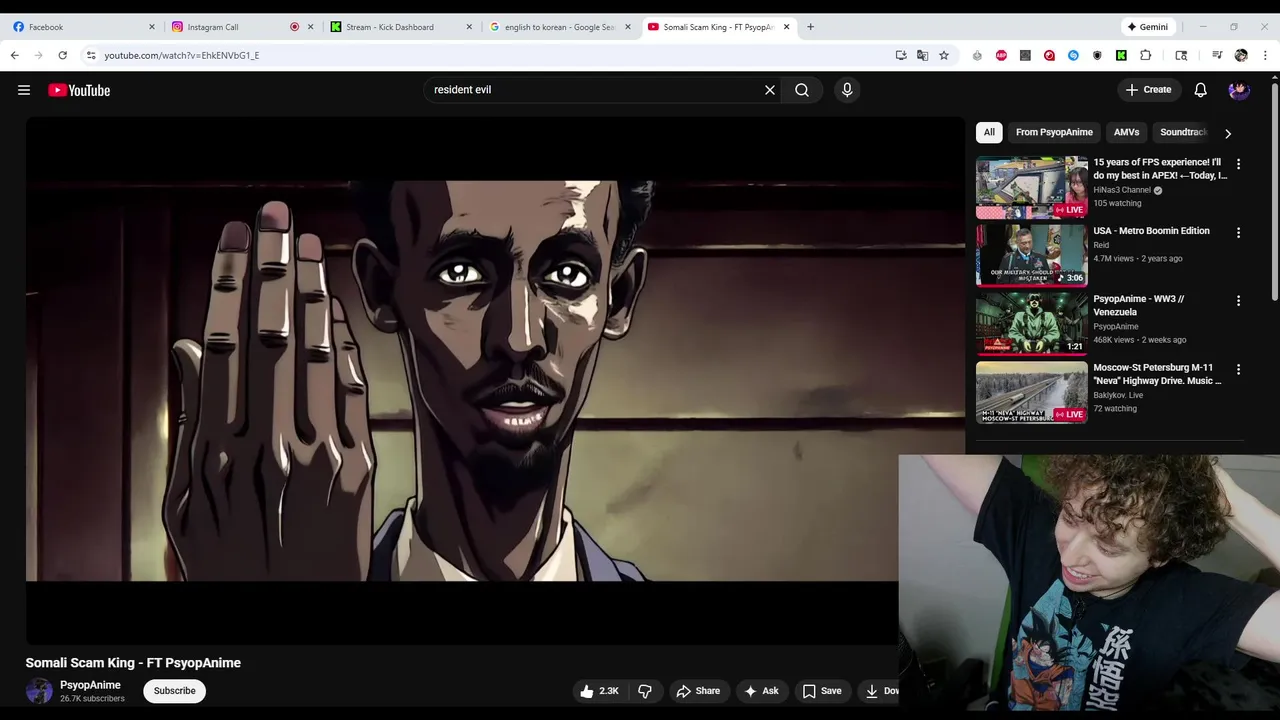Open Chrome profile avatar
Screen dimensions: 1280x720
pos(1241,55)
